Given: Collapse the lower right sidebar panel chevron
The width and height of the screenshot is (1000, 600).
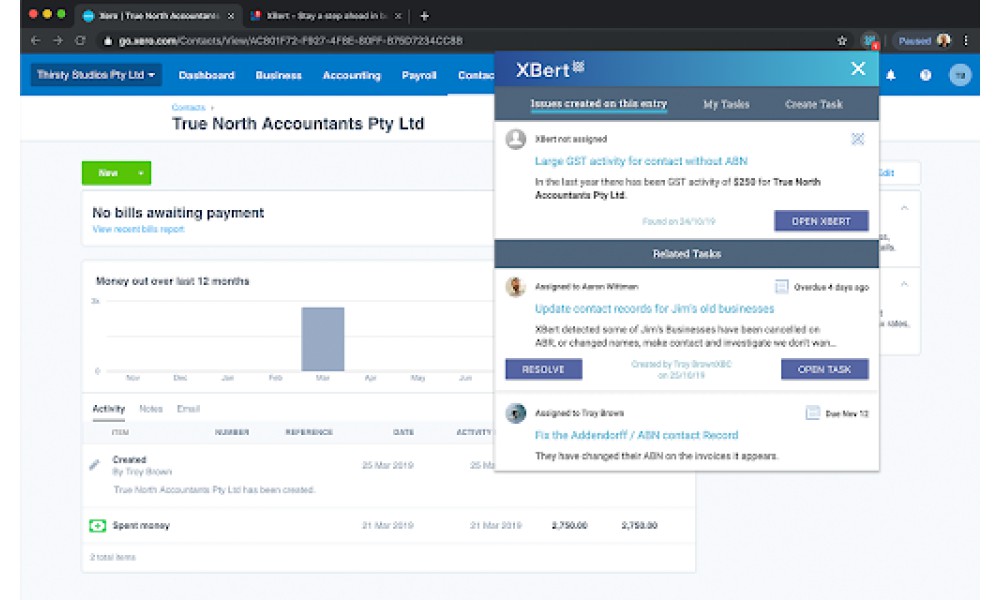Looking at the screenshot, I should (x=904, y=284).
